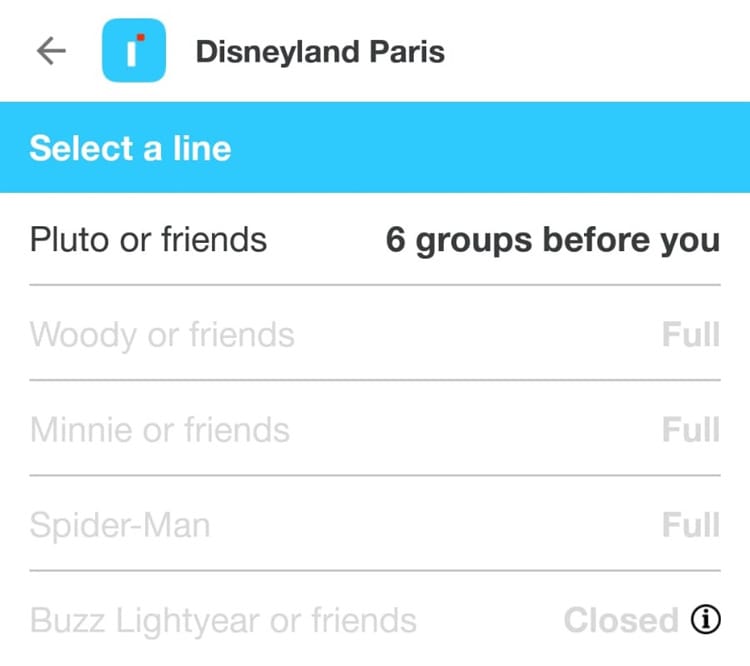Pick the Spider-Man line
The width and height of the screenshot is (750, 666).
point(375,525)
